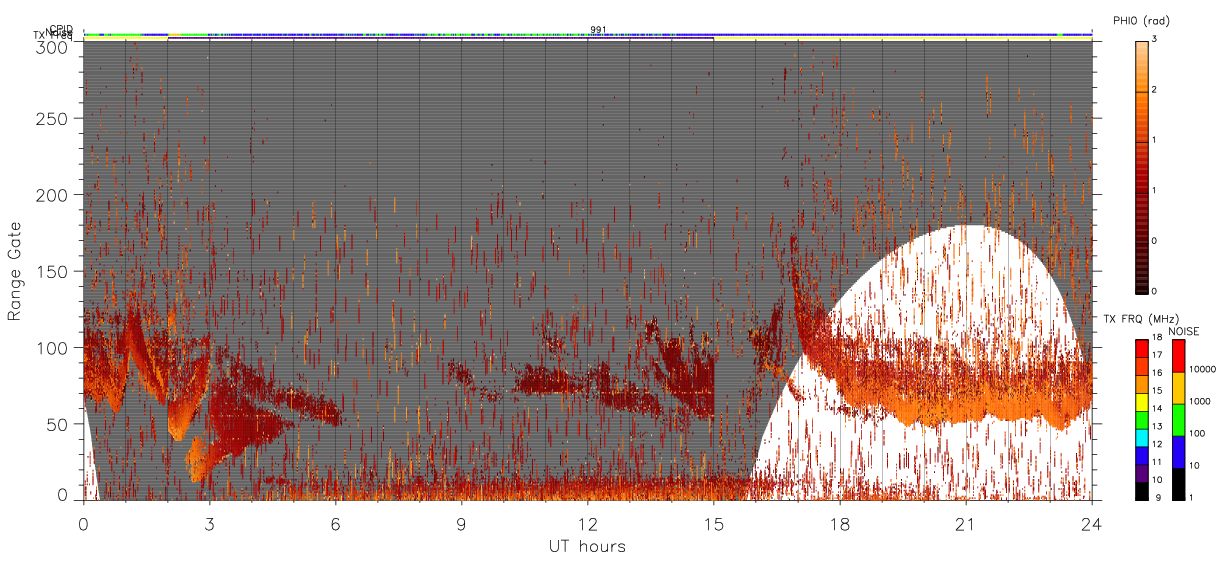Click the 'Range Gate' y-axis title
This screenshot has height=567, width=1228.
coord(15,271)
